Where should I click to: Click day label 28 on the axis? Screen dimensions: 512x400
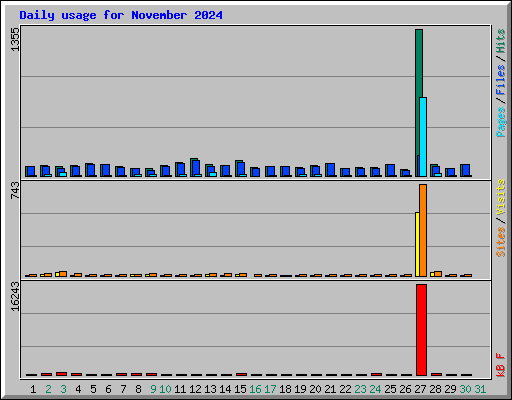pos(435,389)
